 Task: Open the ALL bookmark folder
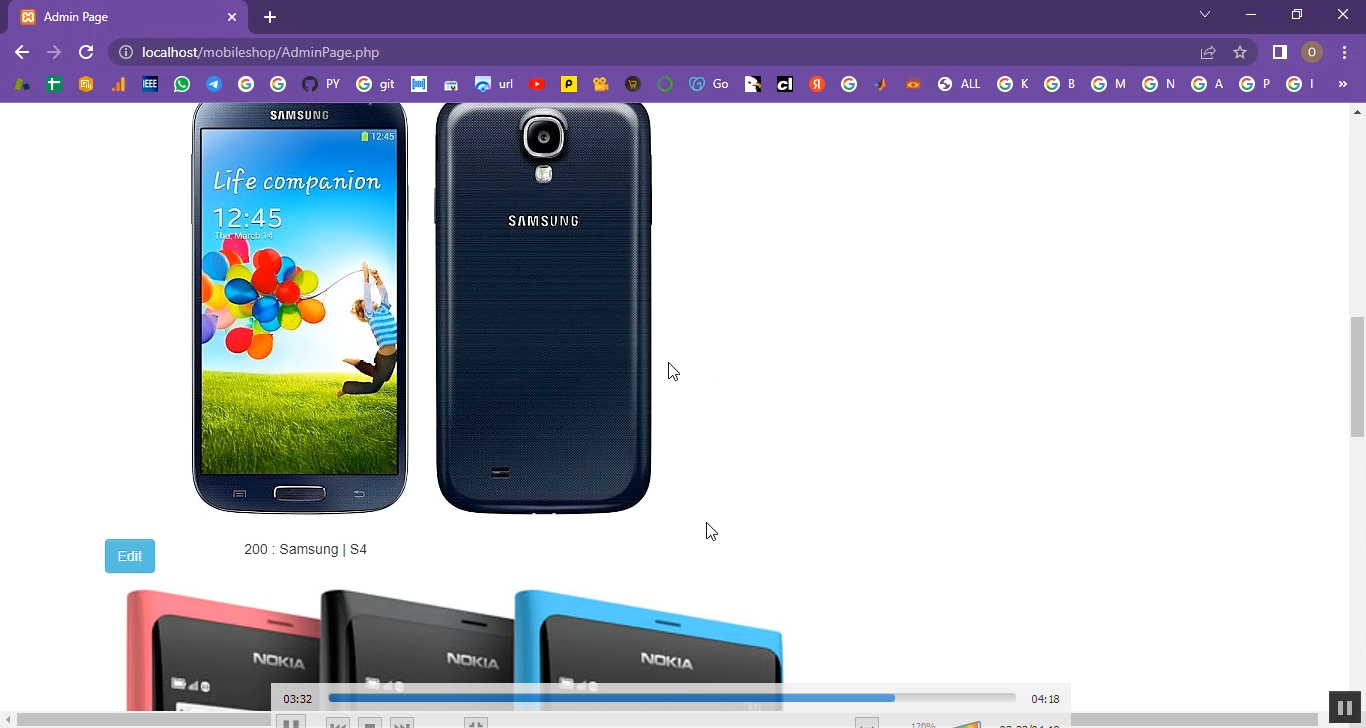(x=959, y=84)
